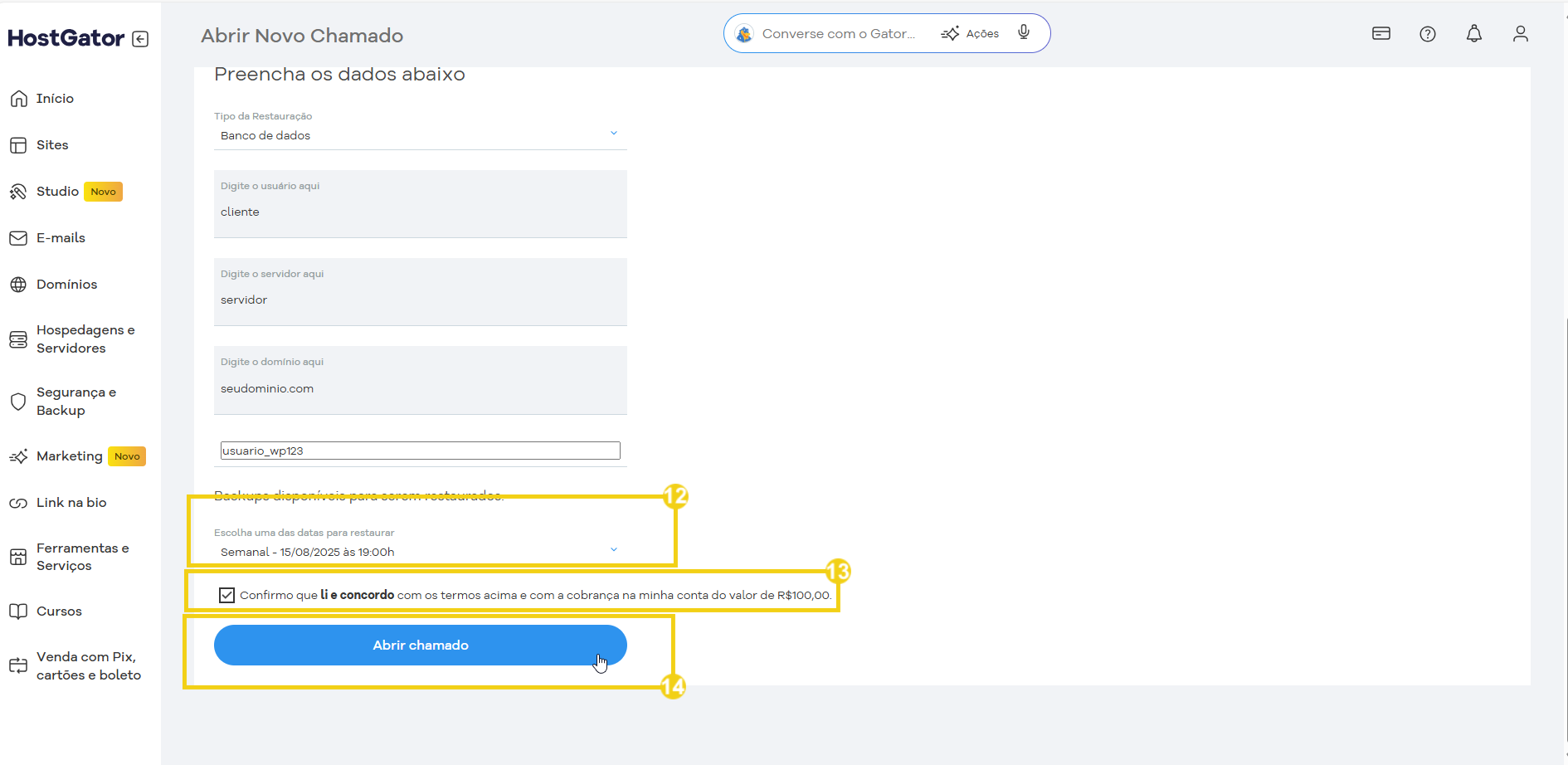Open the user account profile icon
Viewport: 1568px width, 765px height.
1521,33
